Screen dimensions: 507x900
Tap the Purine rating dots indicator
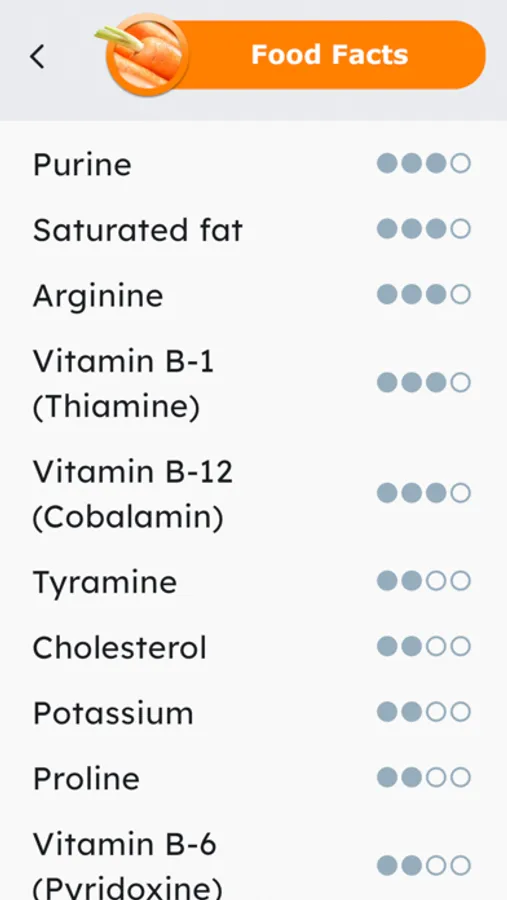click(424, 164)
